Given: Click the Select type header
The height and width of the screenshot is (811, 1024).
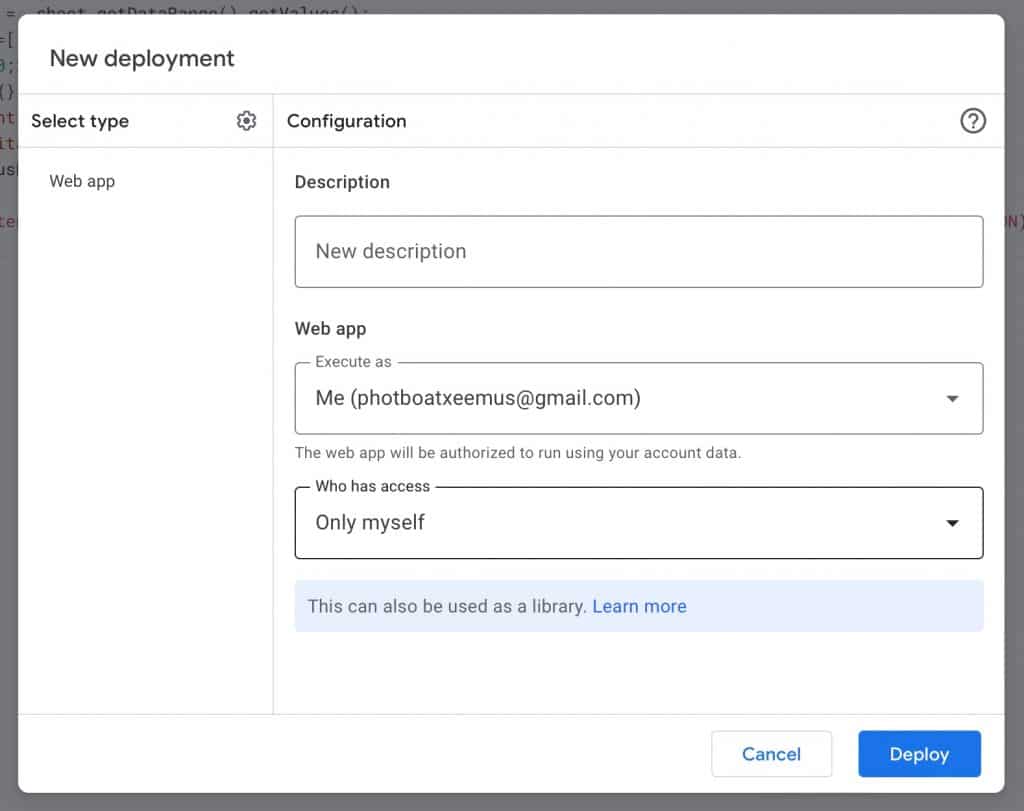Looking at the screenshot, I should click(x=80, y=121).
